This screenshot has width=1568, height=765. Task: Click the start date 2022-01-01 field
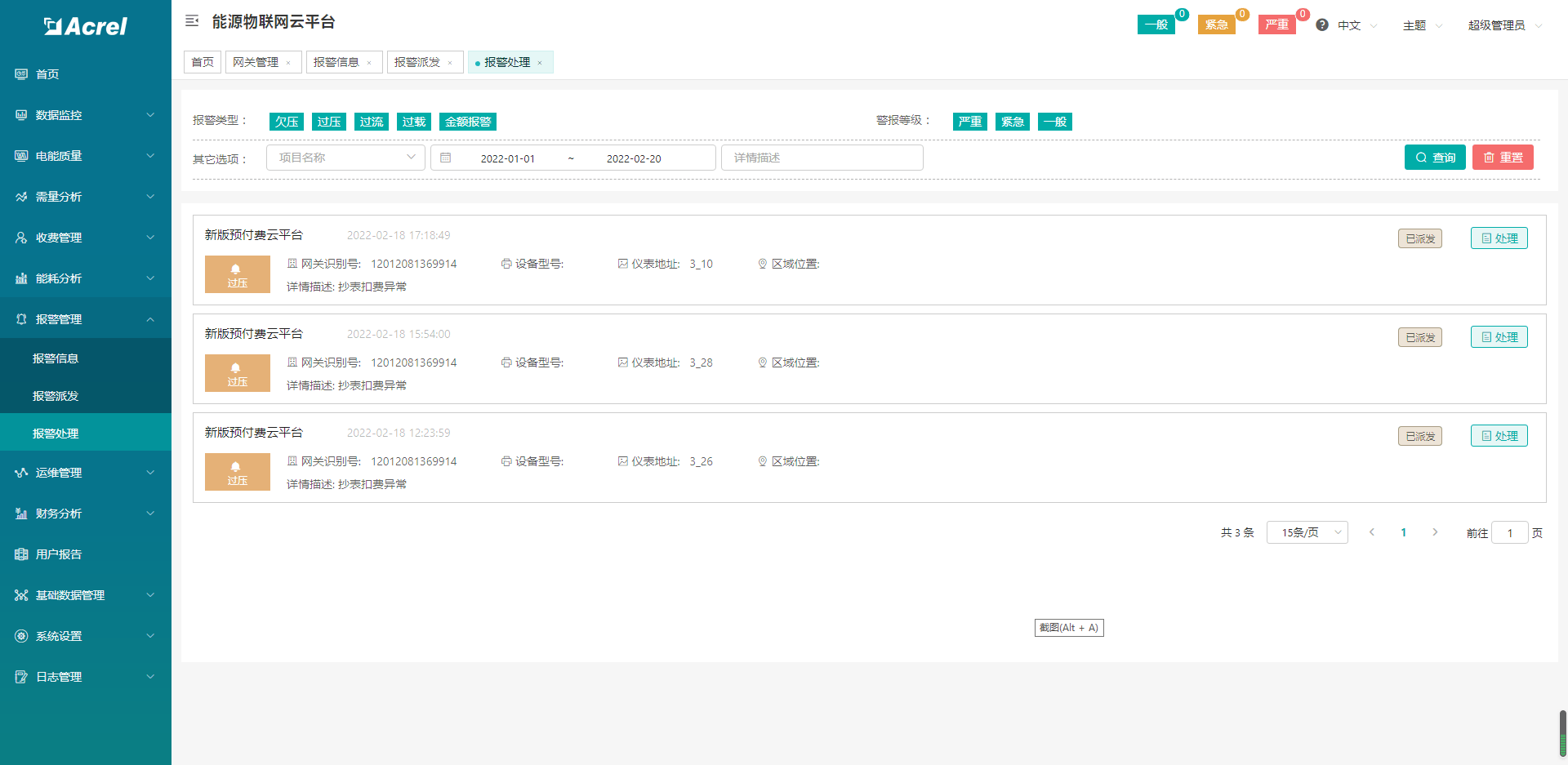pyautogui.click(x=508, y=158)
